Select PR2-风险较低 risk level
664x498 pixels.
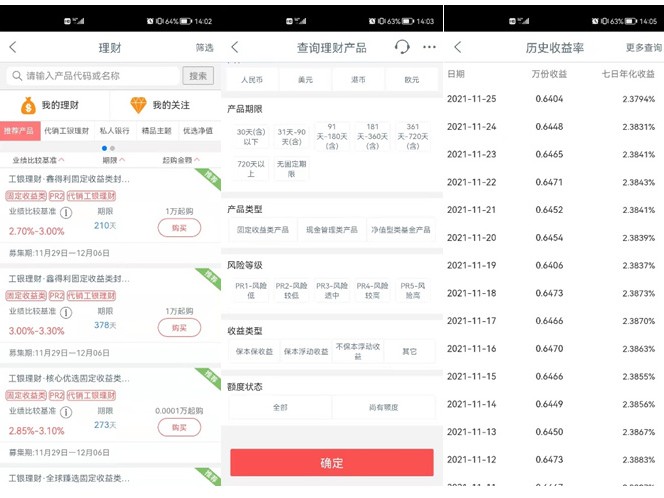point(291,290)
